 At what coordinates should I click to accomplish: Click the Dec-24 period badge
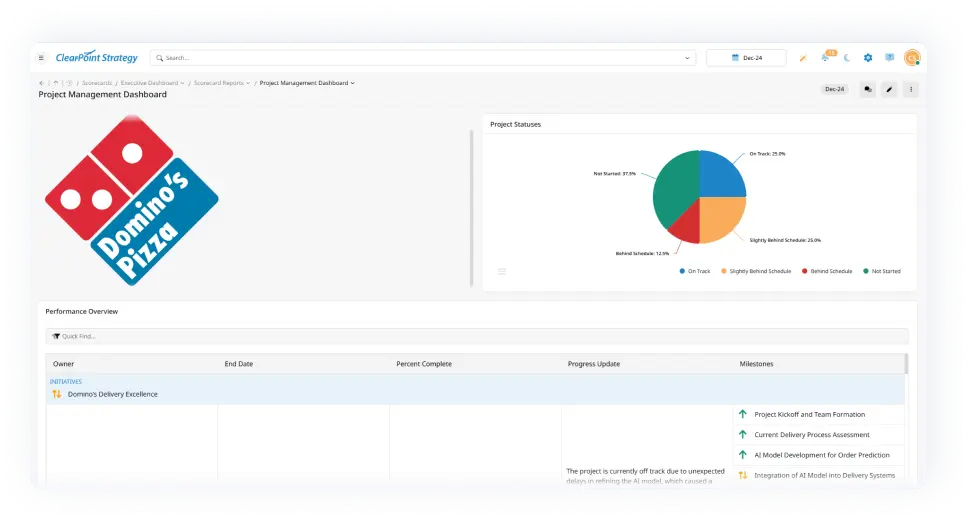(x=834, y=89)
